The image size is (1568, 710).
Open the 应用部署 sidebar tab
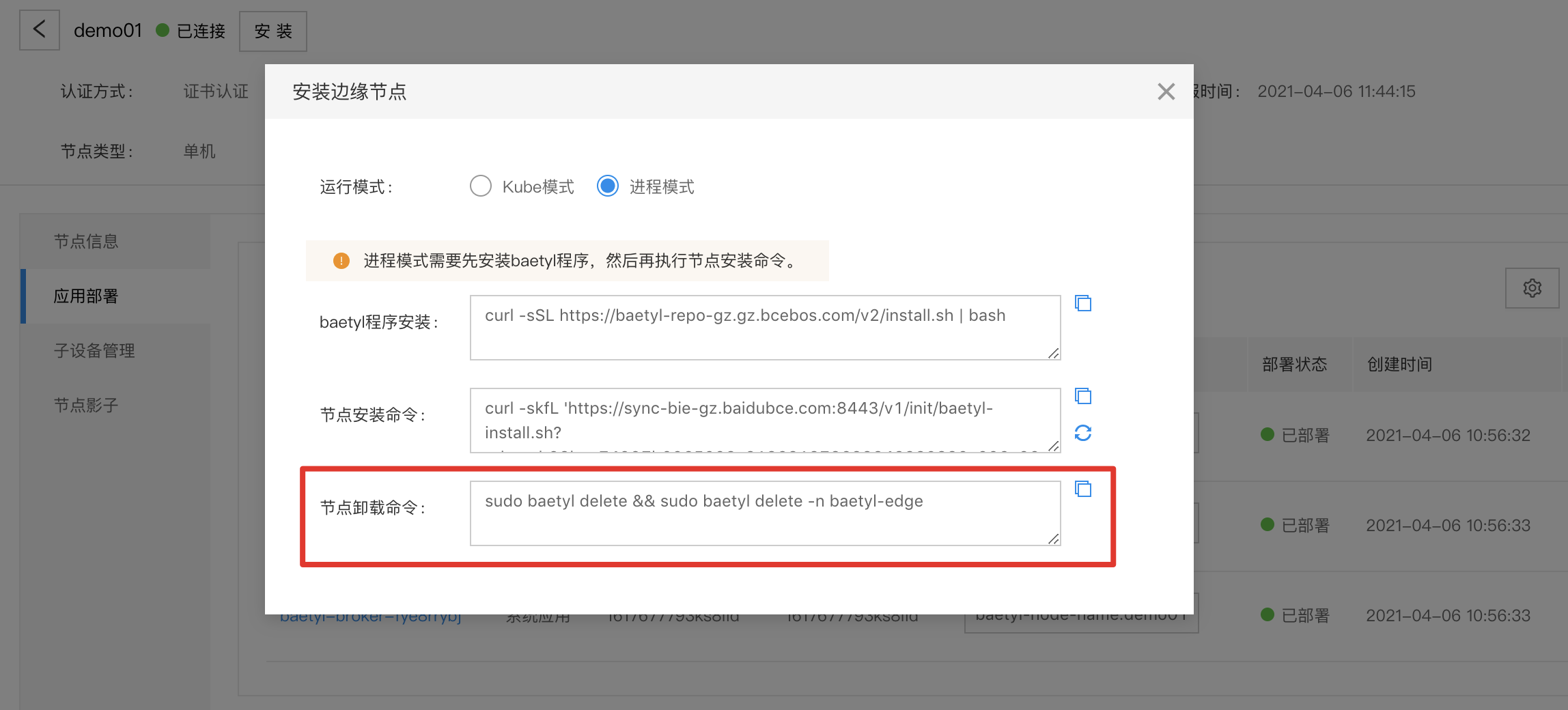point(115,296)
